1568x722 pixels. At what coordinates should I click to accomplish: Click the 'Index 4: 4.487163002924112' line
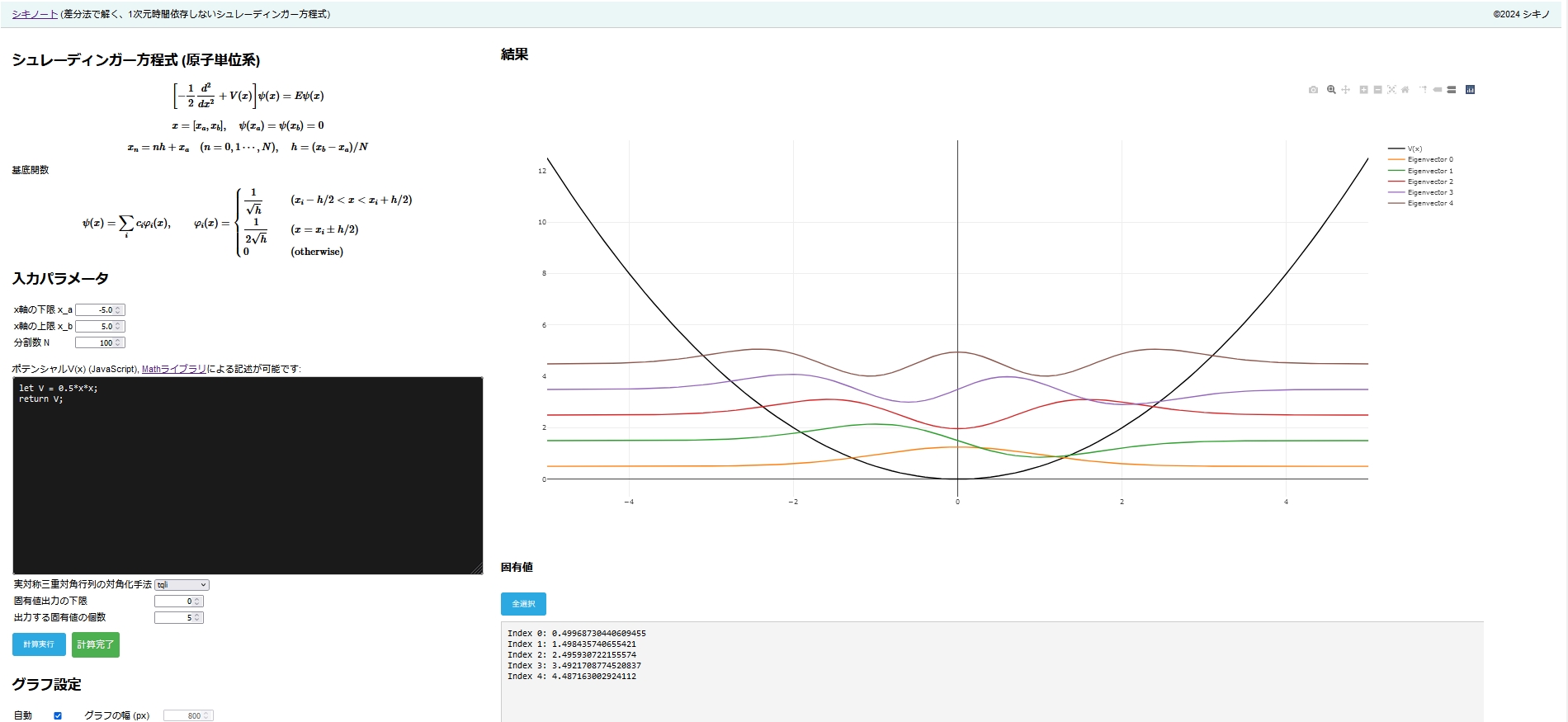(572, 677)
